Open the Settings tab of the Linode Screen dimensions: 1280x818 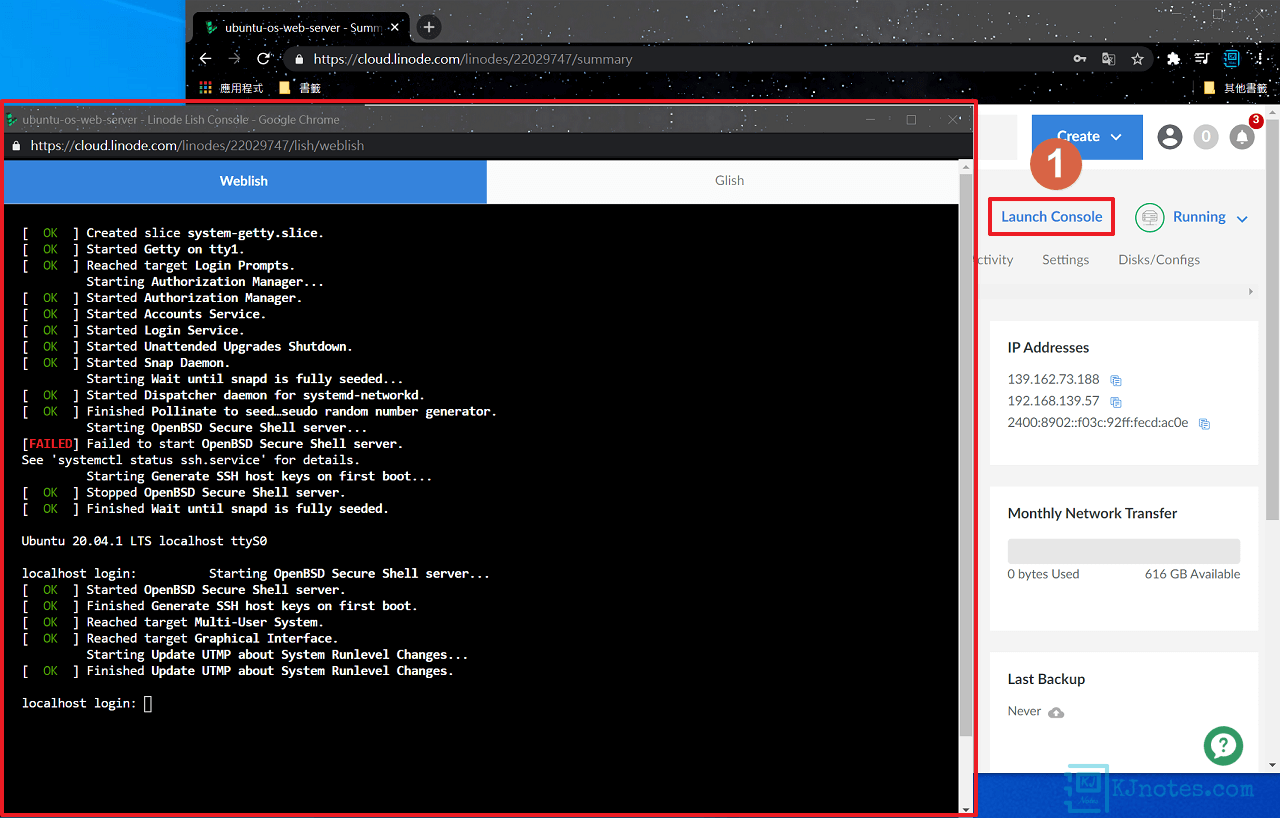1065,260
